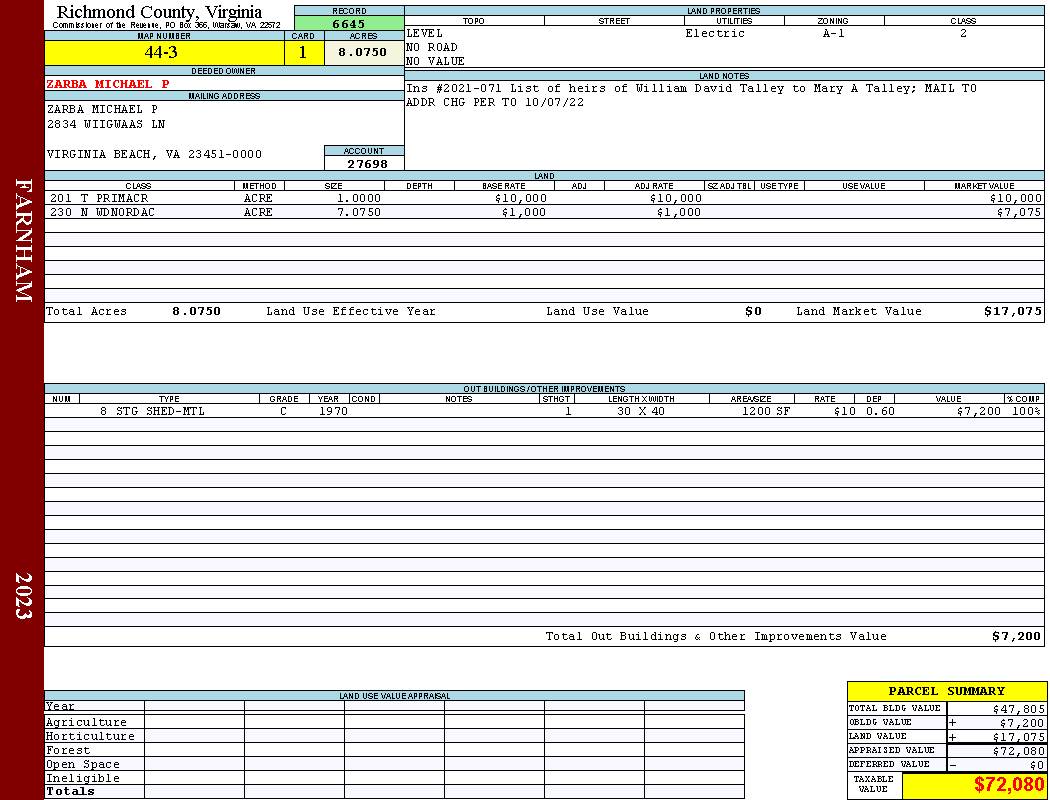Select appraised value $72,080
Screen dimensions: 1050x800
pos(1019,751)
